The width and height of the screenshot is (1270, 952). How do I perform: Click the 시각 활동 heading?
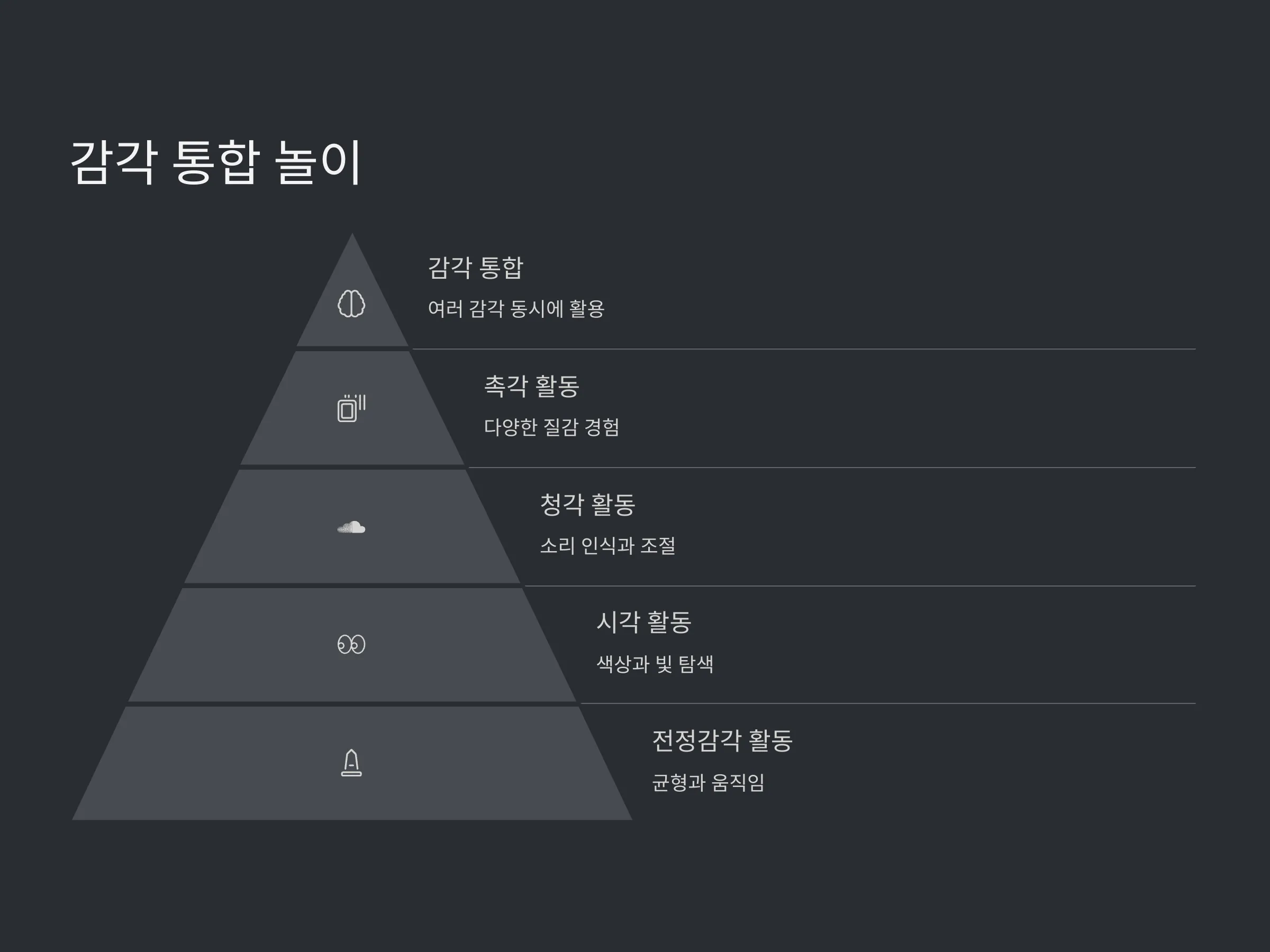coord(643,622)
